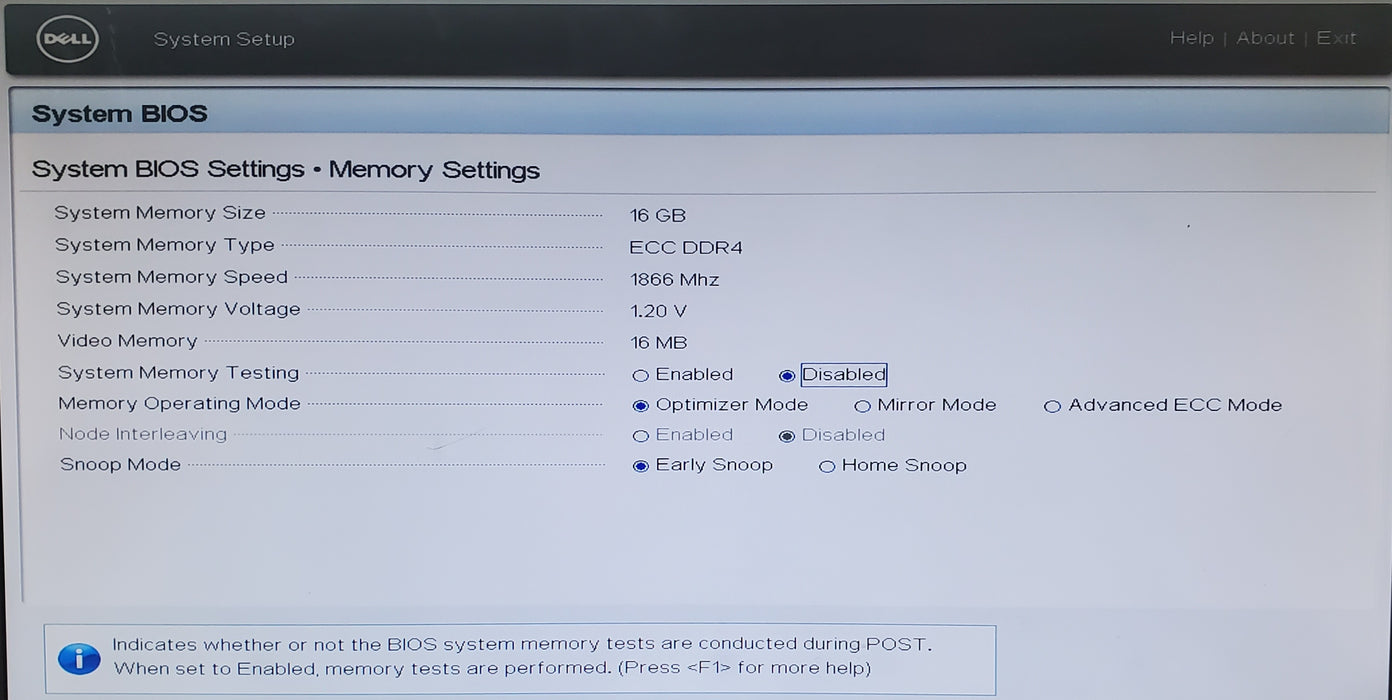Screen dimensions: 1392x700
Task: Click the System Memory Speed label
Action: (x=172, y=277)
